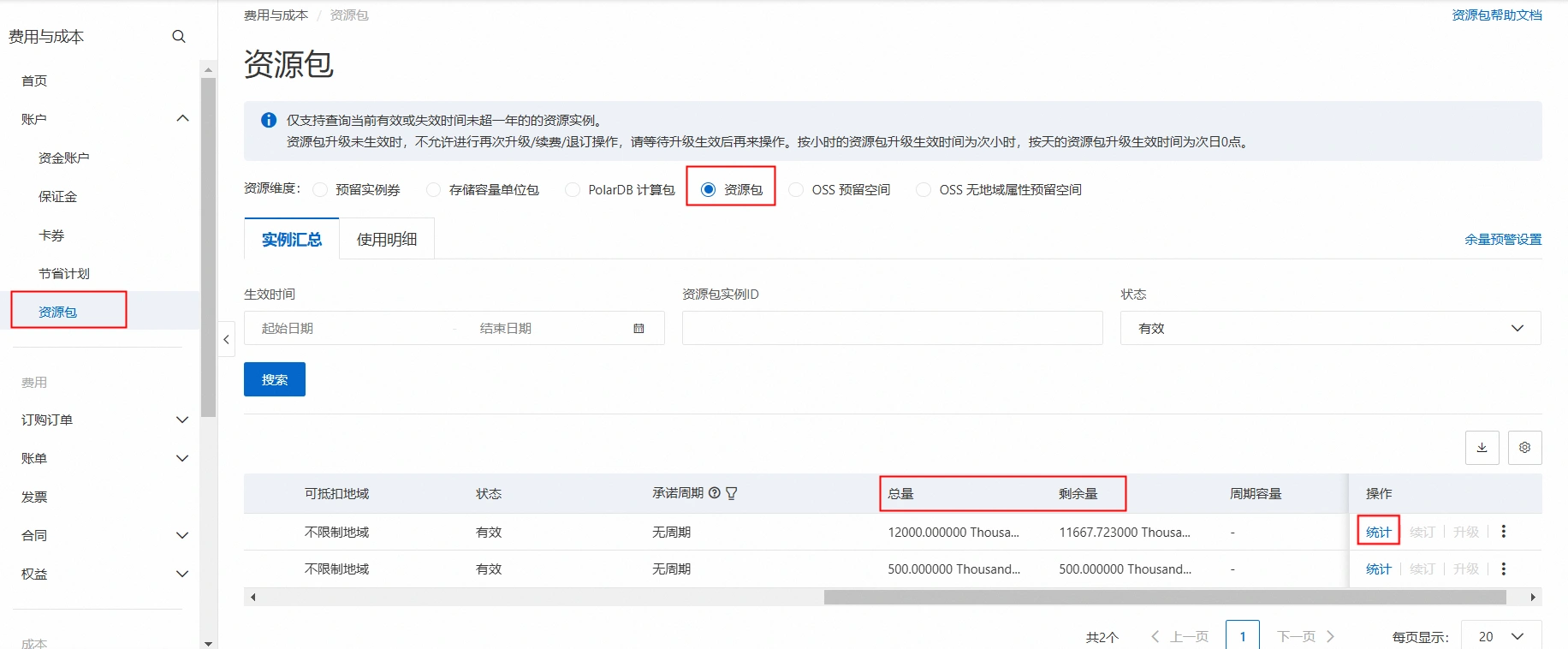Screen dimensions: 1568x649
Task: Open 资源包 in the sidebar
Action: point(57,312)
